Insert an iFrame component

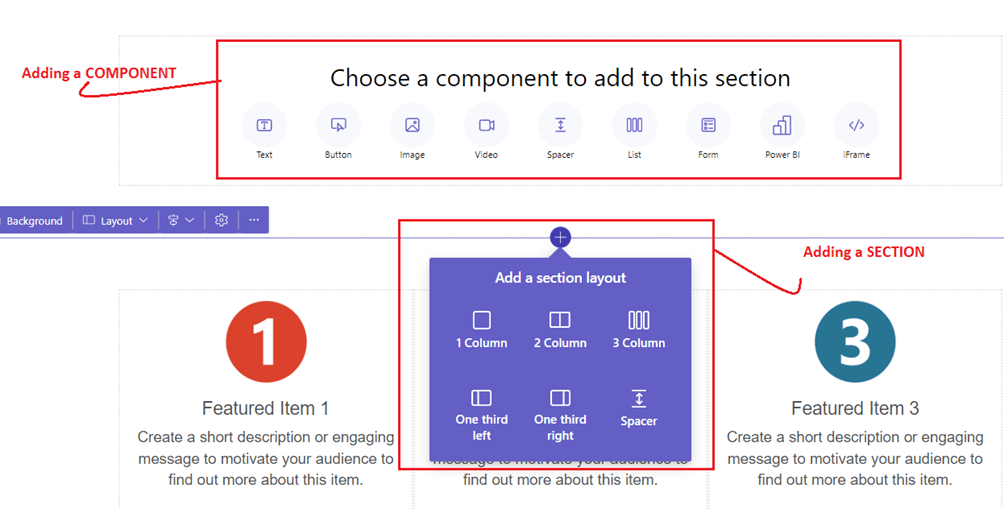[x=856, y=126]
